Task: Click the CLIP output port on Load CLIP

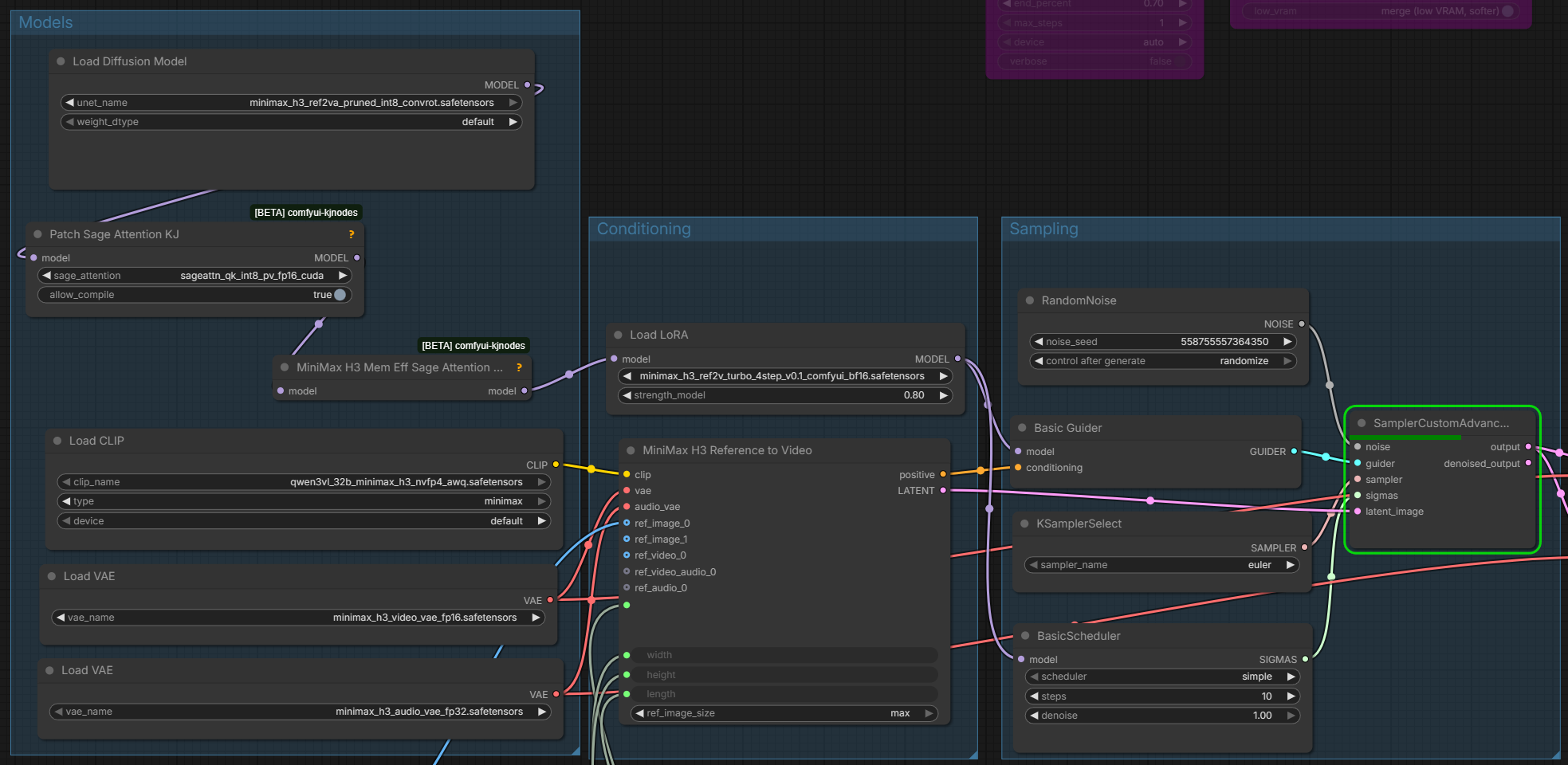Action: [x=556, y=465]
